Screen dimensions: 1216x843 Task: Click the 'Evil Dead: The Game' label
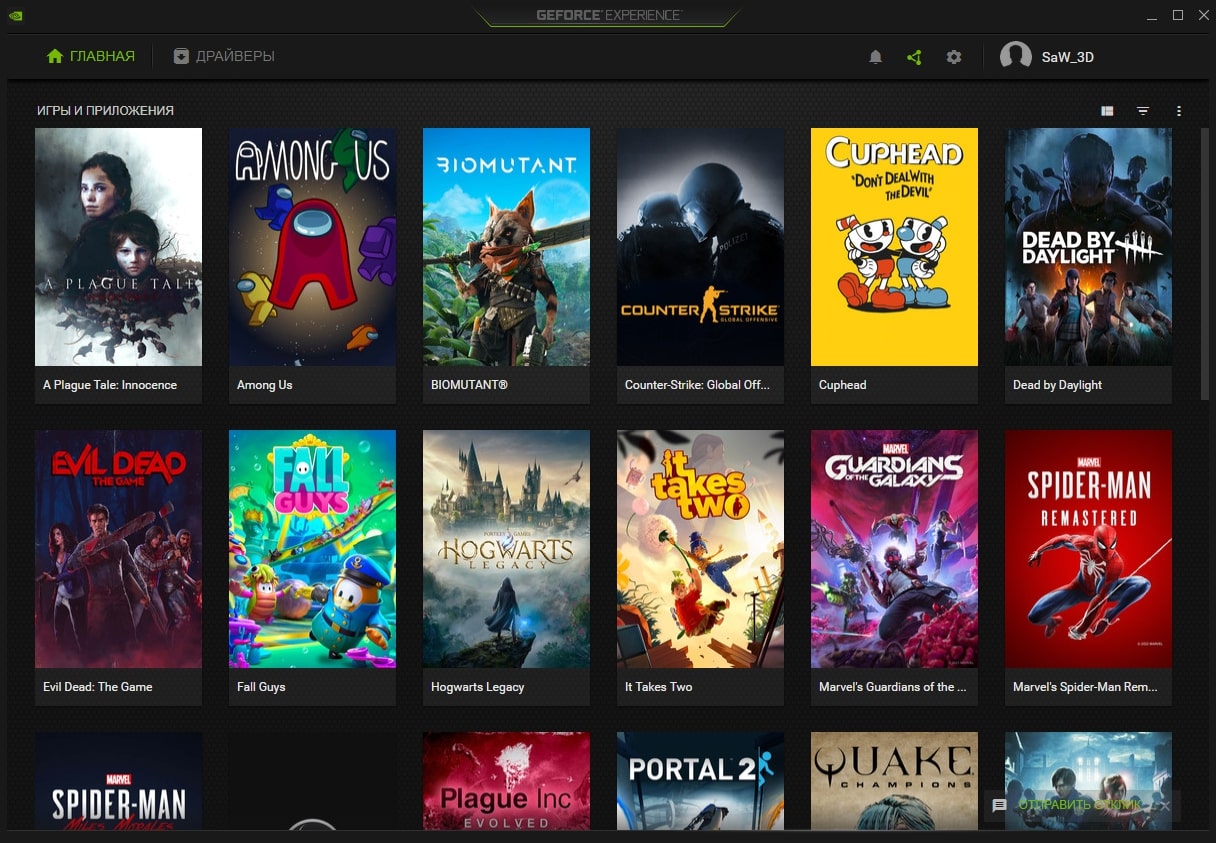point(98,687)
